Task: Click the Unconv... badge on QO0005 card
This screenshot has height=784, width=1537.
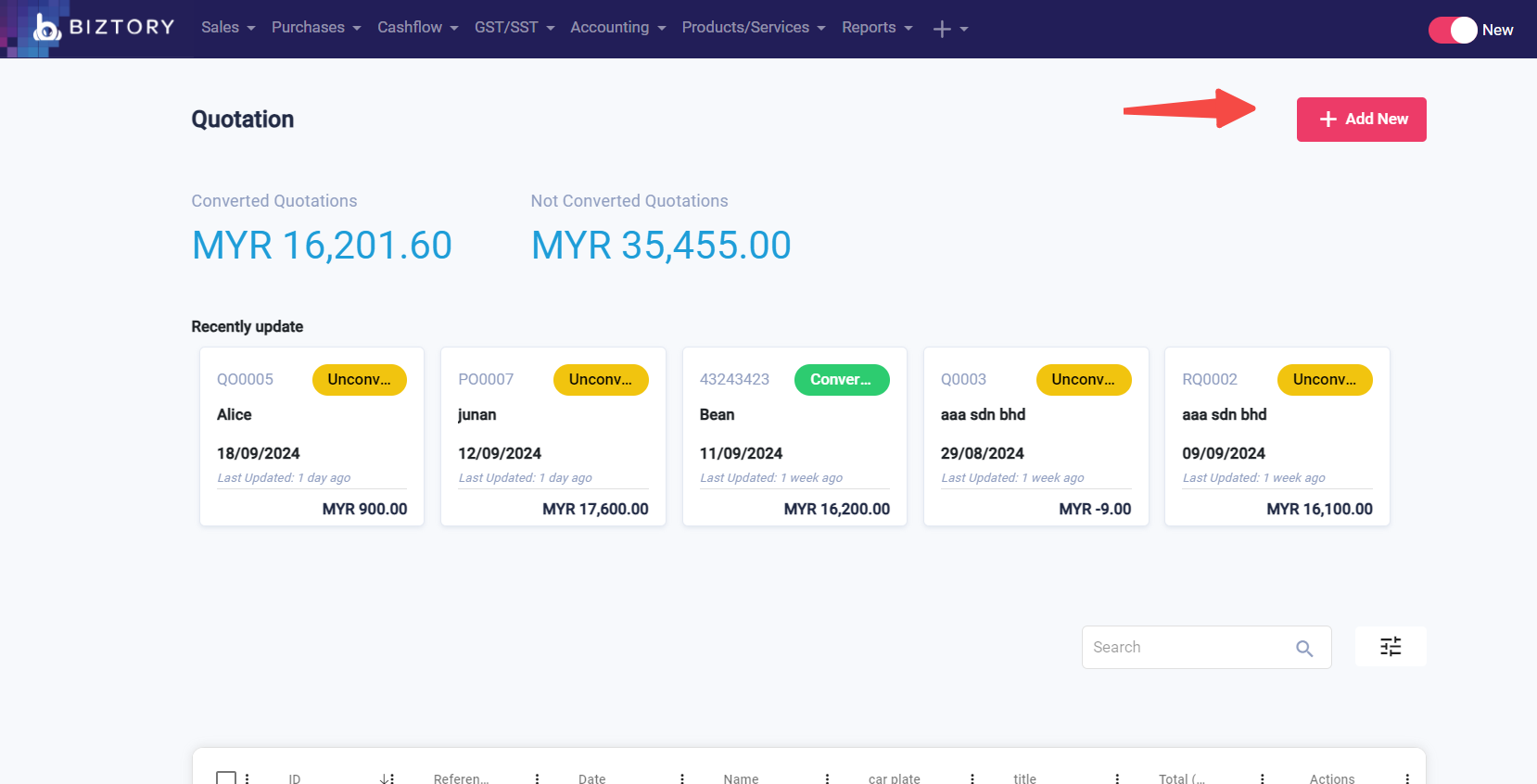Action: tap(360, 380)
